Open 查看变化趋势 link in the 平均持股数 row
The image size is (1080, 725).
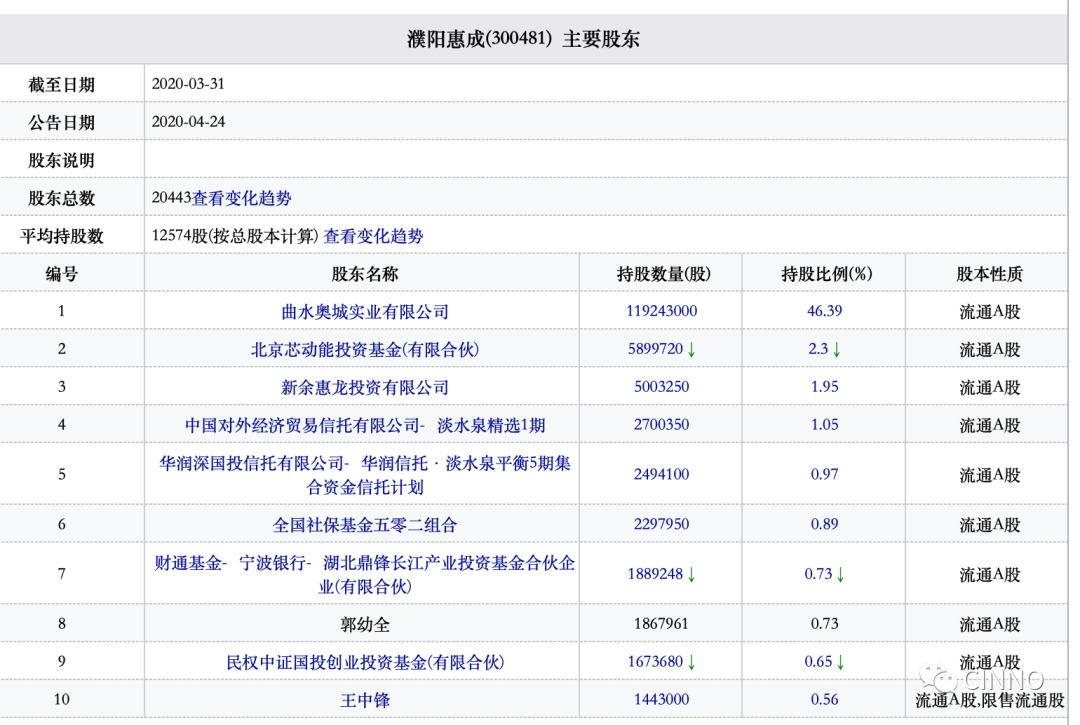point(373,236)
